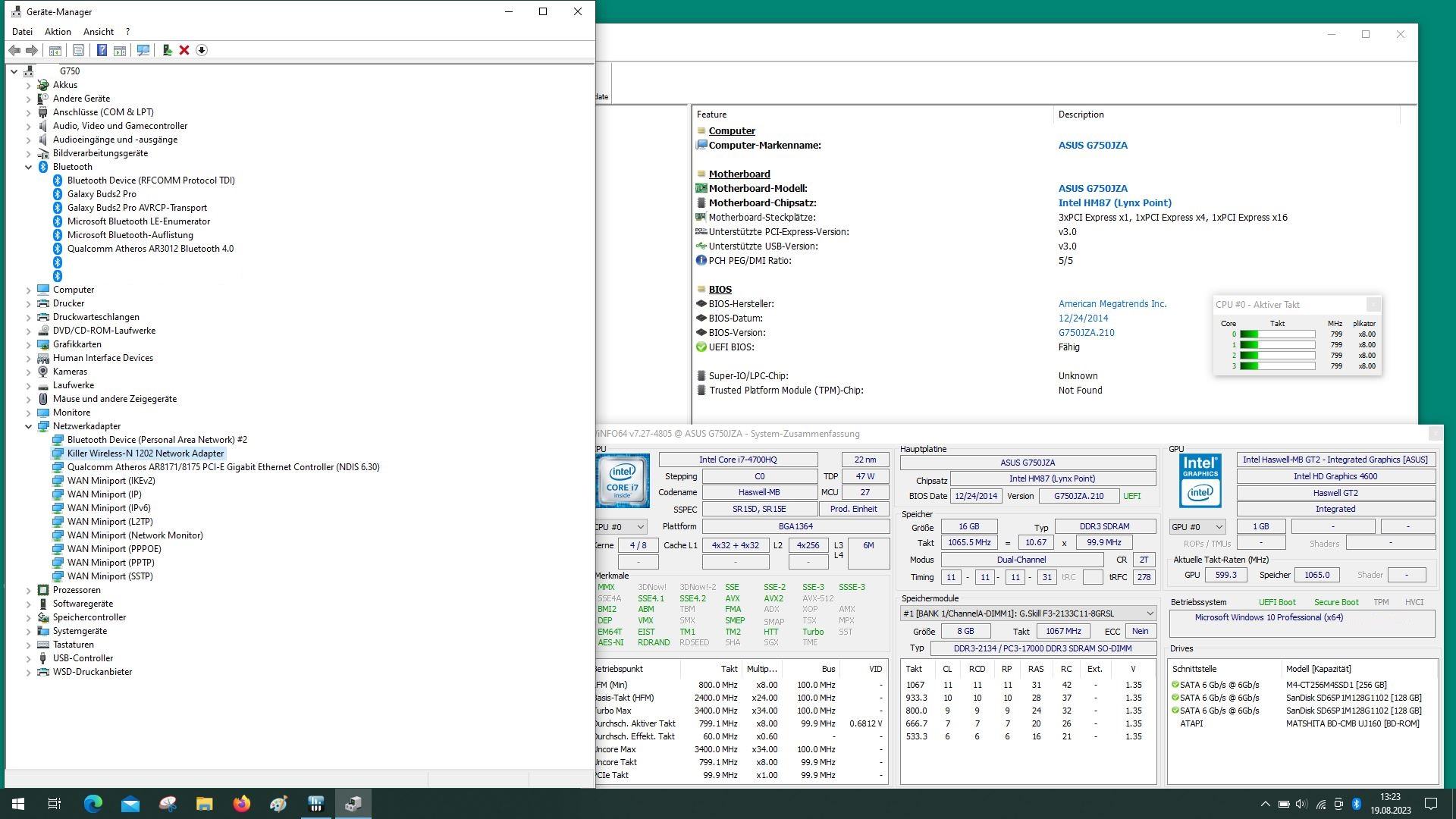Click the Prod. Einheit button in HWiNFO
This screenshot has width=1456, height=819.
click(x=853, y=510)
